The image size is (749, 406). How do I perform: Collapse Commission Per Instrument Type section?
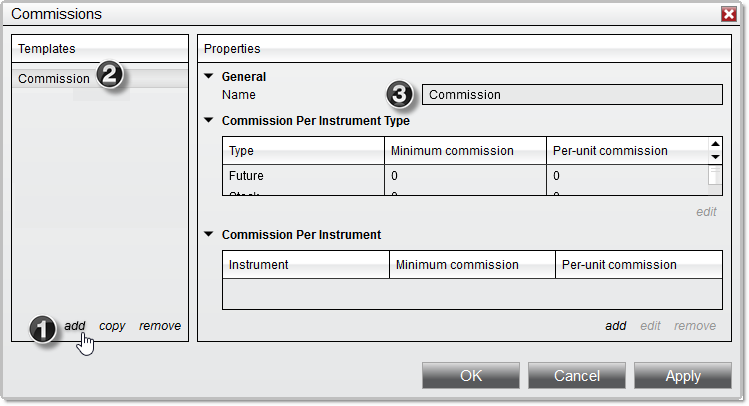209,121
